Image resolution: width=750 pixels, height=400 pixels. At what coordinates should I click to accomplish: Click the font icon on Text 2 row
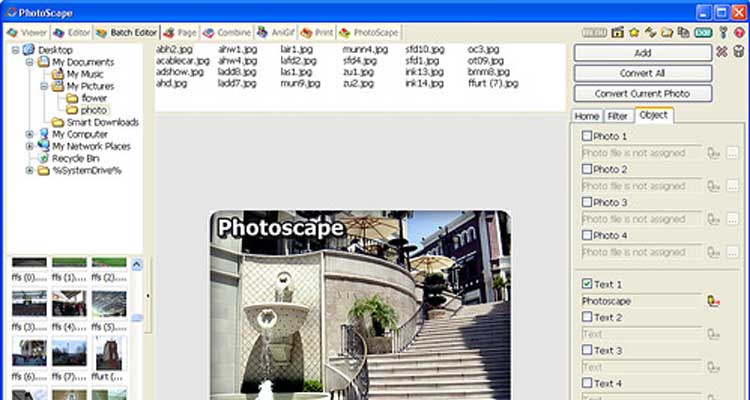point(714,334)
